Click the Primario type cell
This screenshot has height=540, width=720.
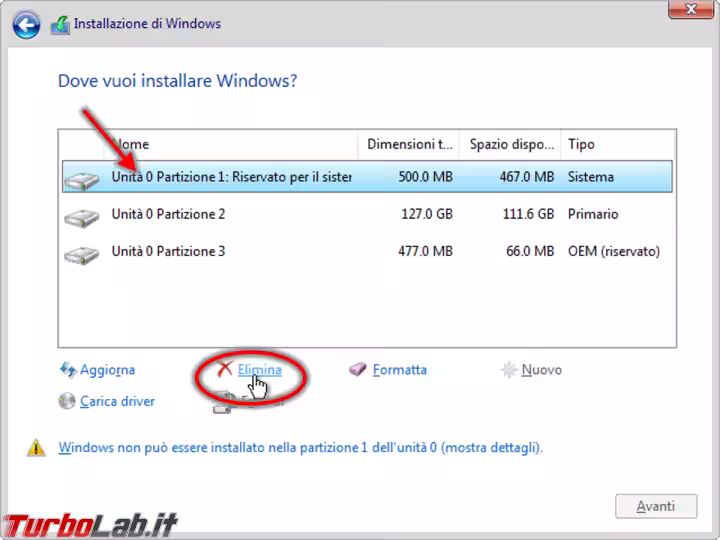pyautogui.click(x=593, y=214)
